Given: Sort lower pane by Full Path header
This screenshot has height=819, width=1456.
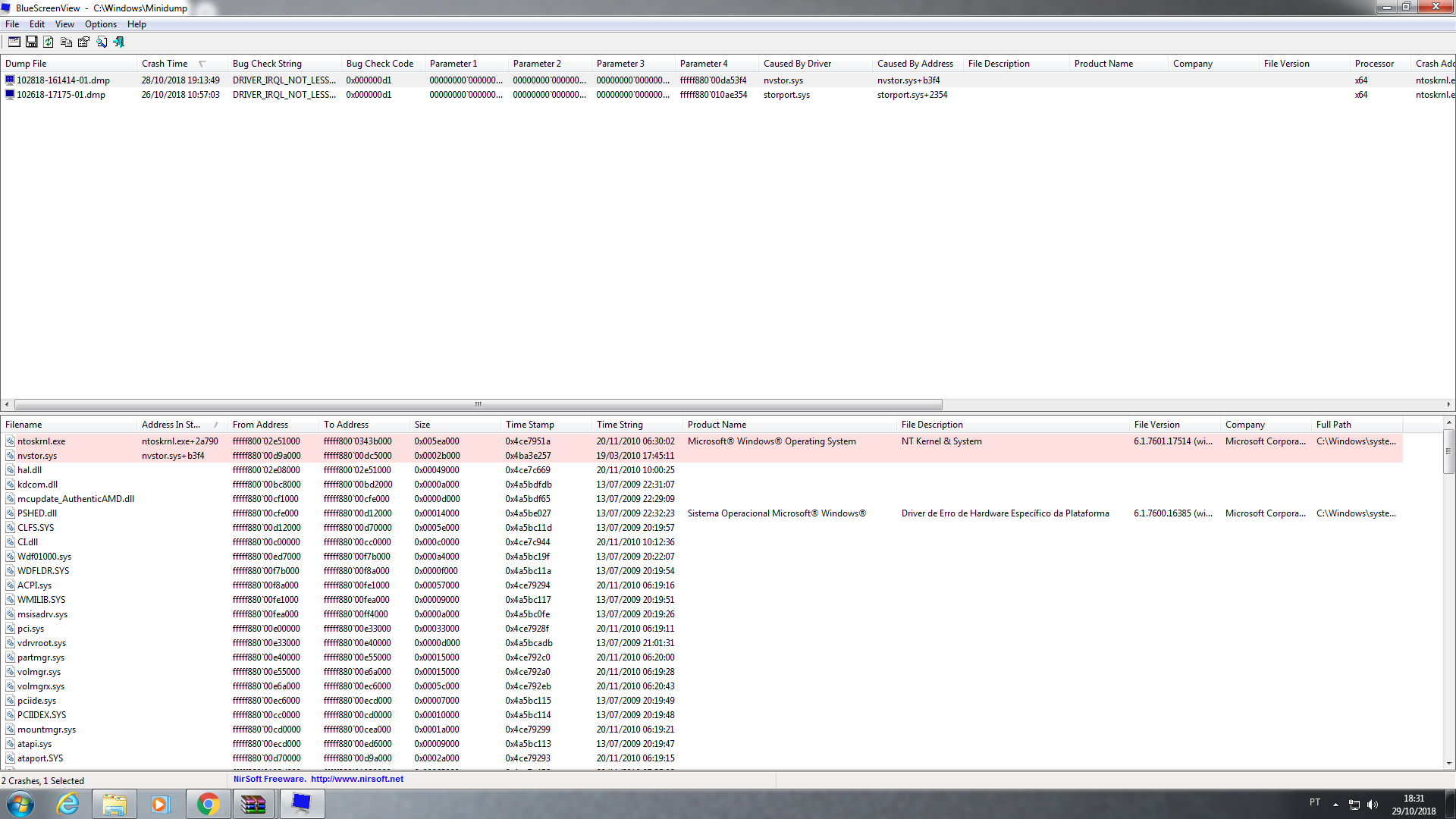Looking at the screenshot, I should coord(1357,425).
